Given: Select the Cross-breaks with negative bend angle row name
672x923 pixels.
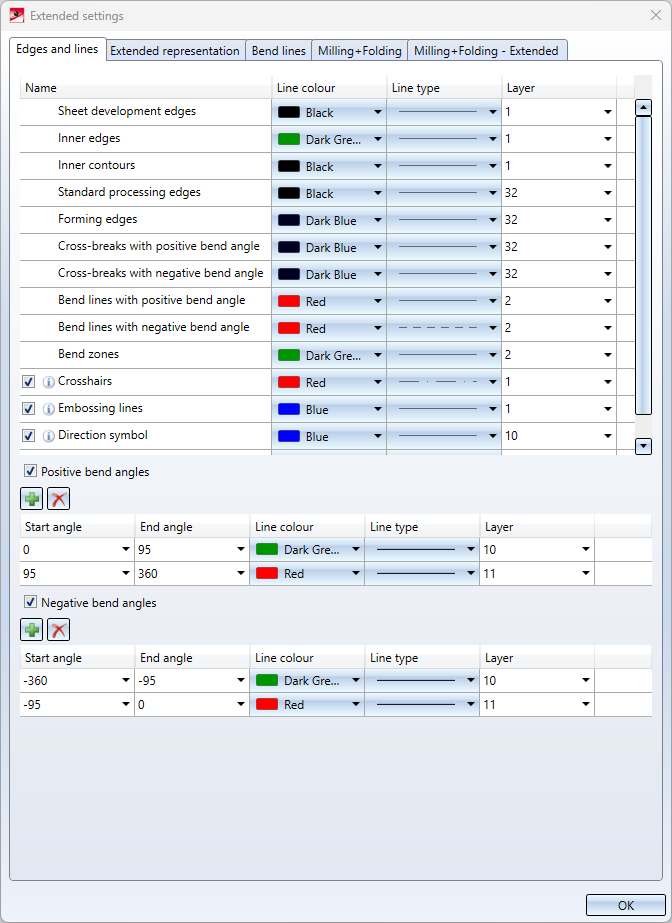Looking at the screenshot, I should click(161, 273).
